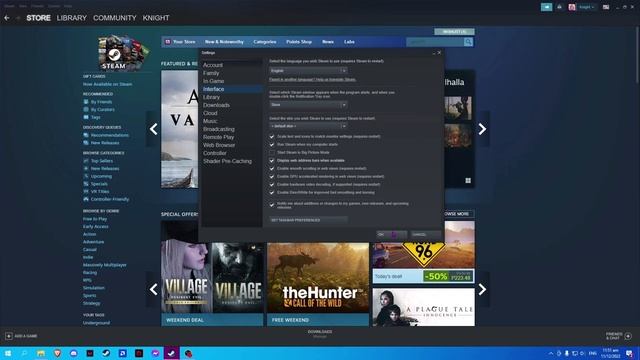Viewport: 640px width, 360px height.
Task: Expand the Knight account dropdown
Action: 587,7
